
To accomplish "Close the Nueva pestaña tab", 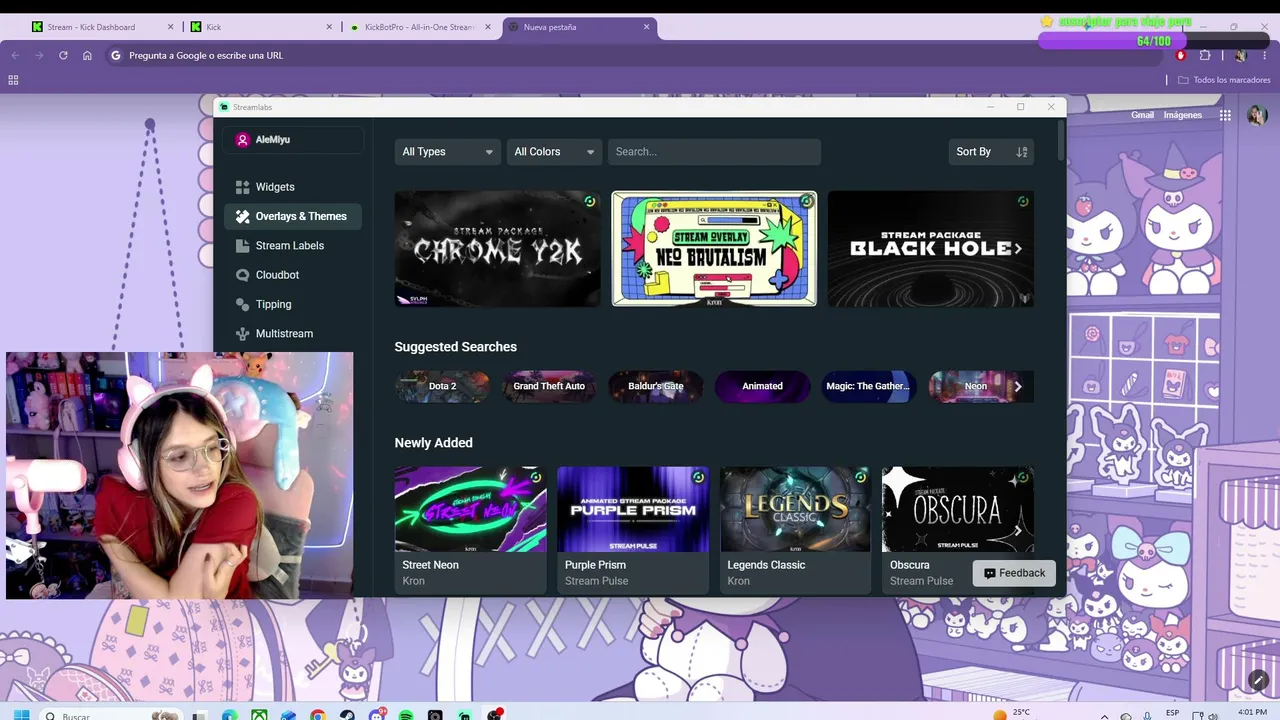I will (x=647, y=27).
